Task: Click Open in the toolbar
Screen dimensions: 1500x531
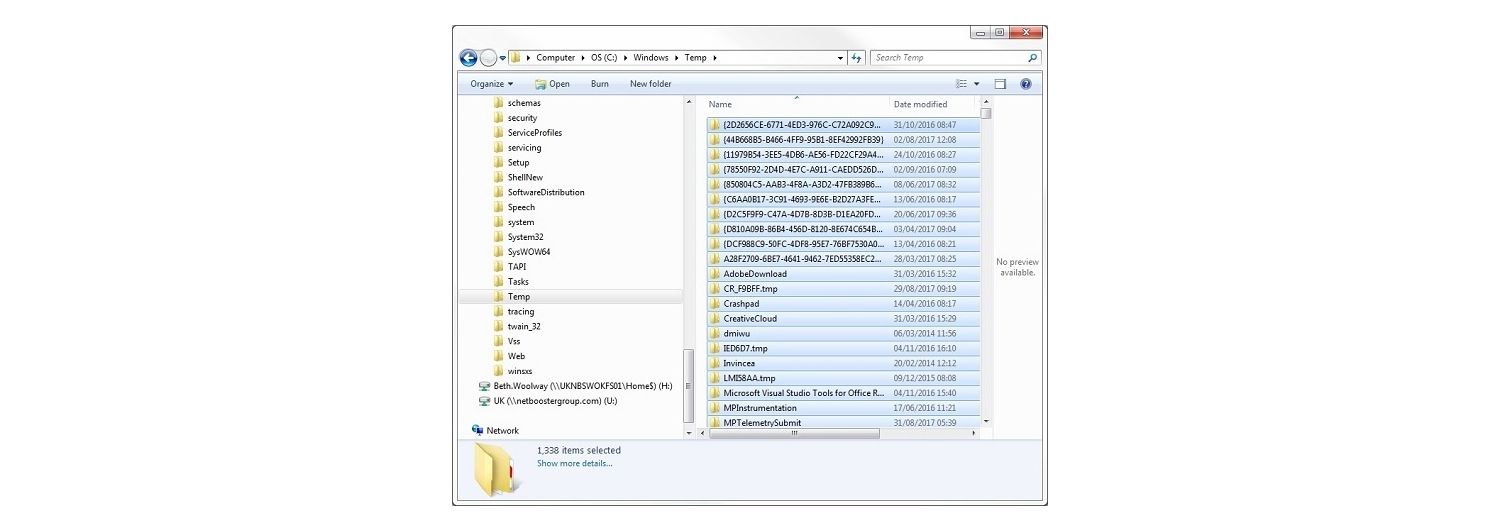Action: coord(552,84)
